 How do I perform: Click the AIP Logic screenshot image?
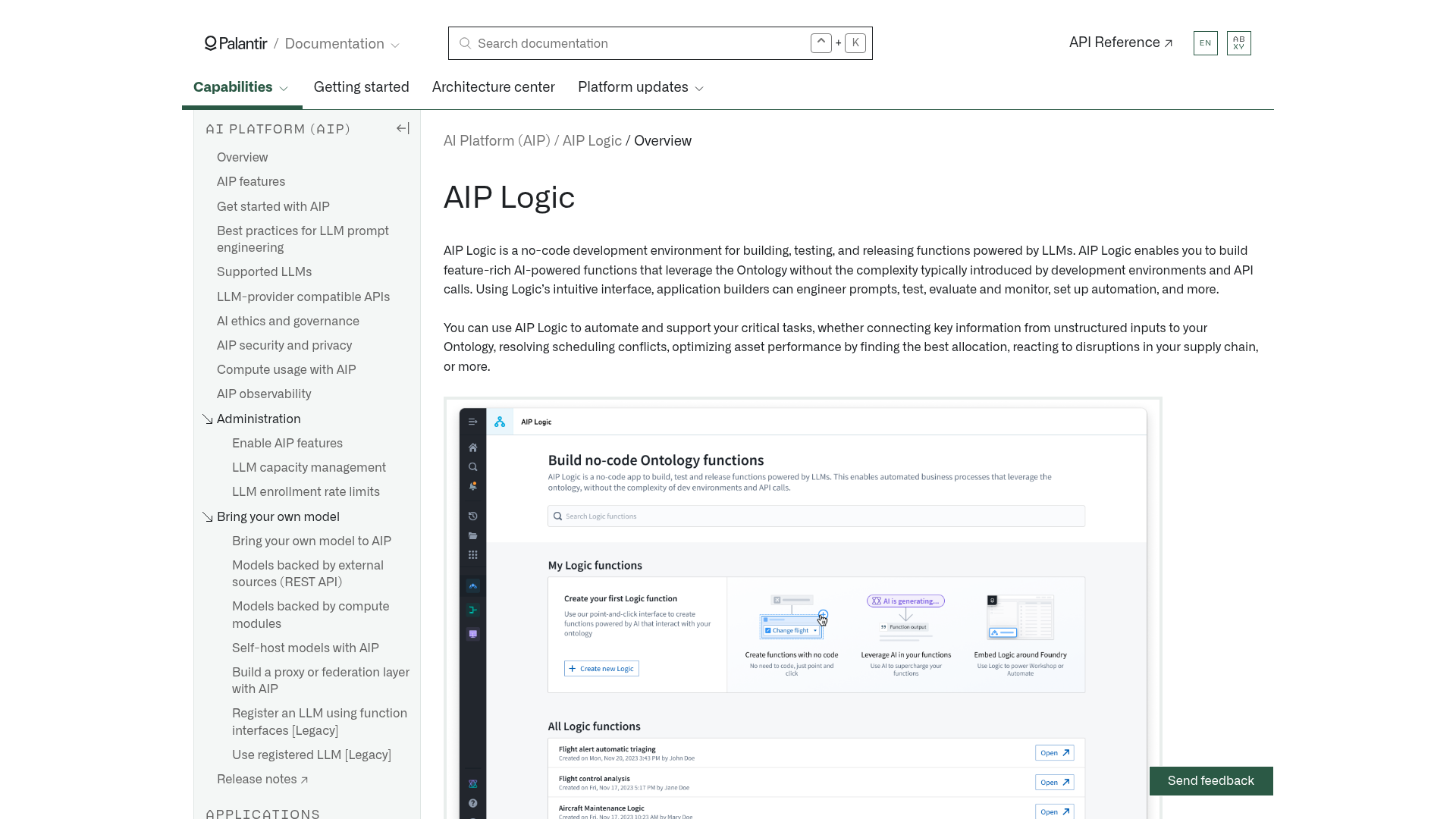tap(802, 608)
